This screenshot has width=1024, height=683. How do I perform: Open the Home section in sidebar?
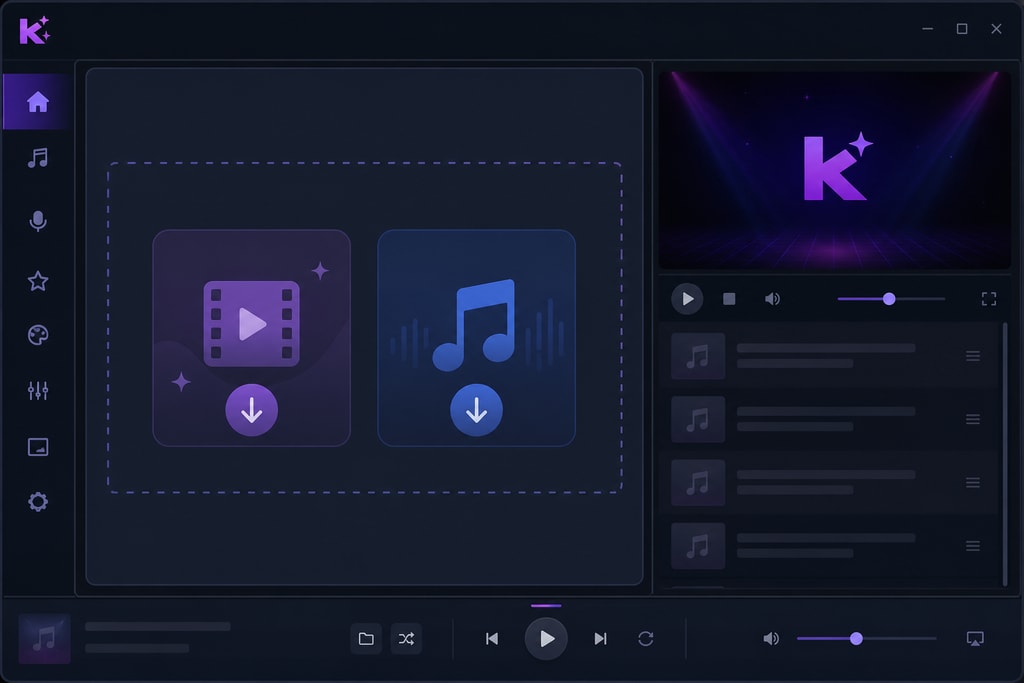pos(38,102)
